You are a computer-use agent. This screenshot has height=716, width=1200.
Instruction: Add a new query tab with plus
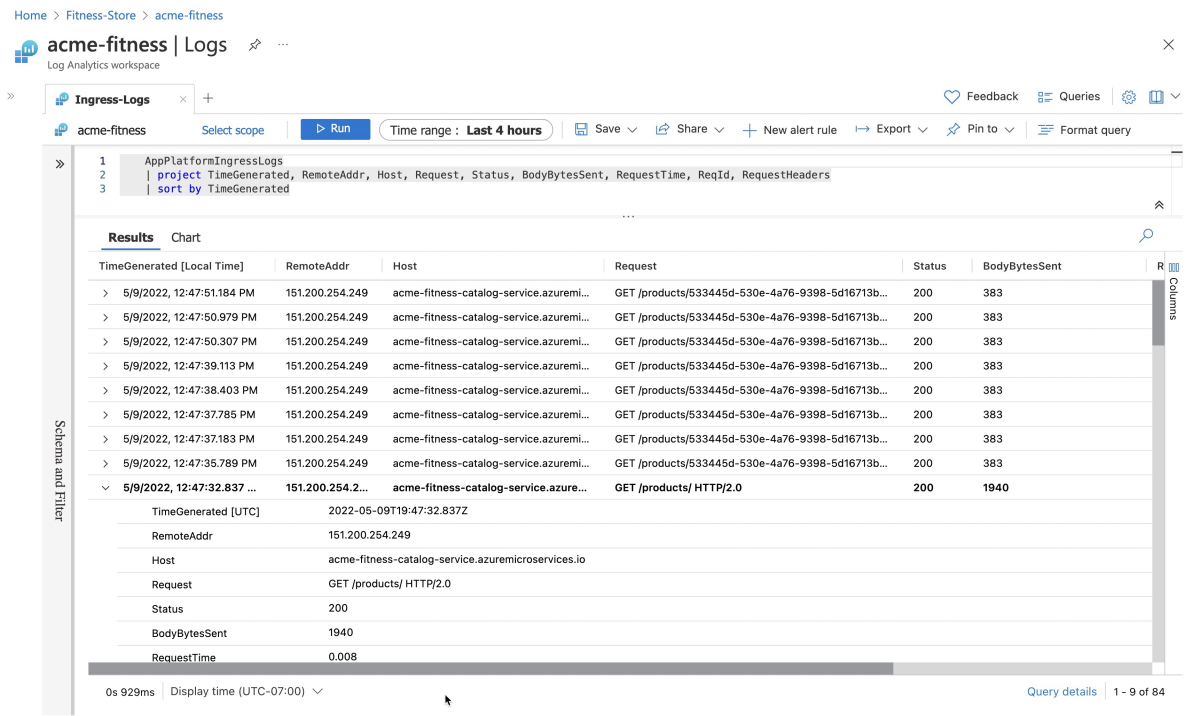click(208, 98)
